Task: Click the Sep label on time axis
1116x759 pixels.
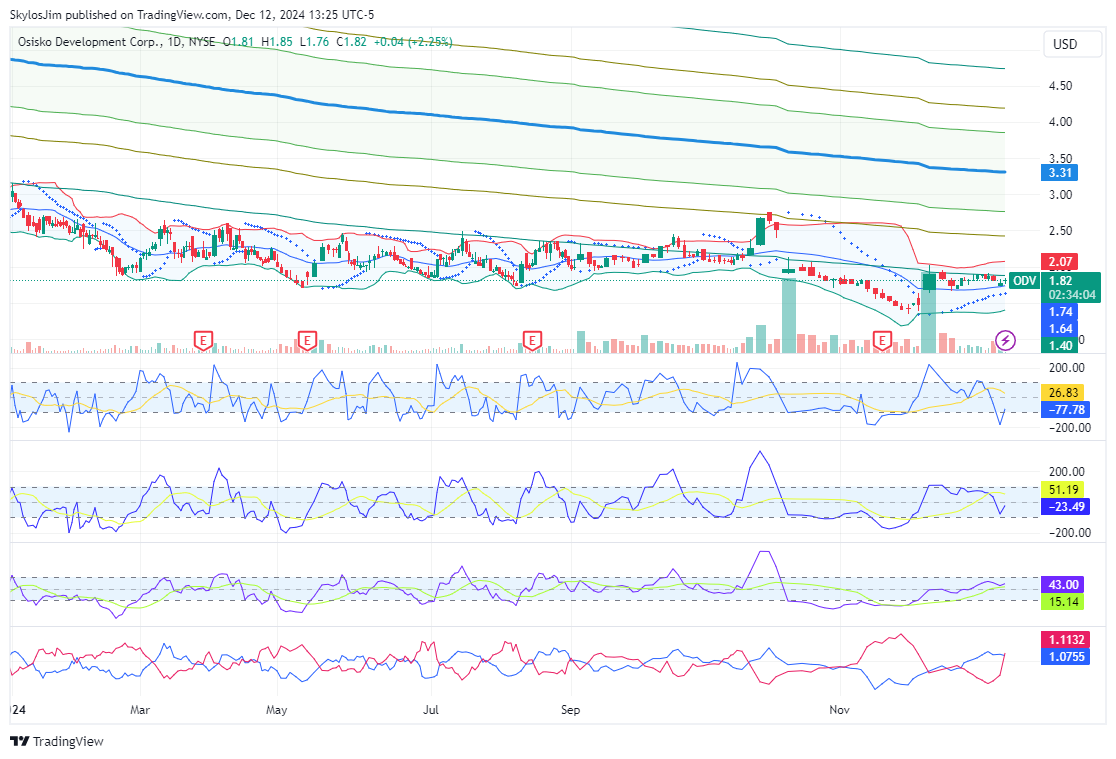Action: [x=570, y=710]
